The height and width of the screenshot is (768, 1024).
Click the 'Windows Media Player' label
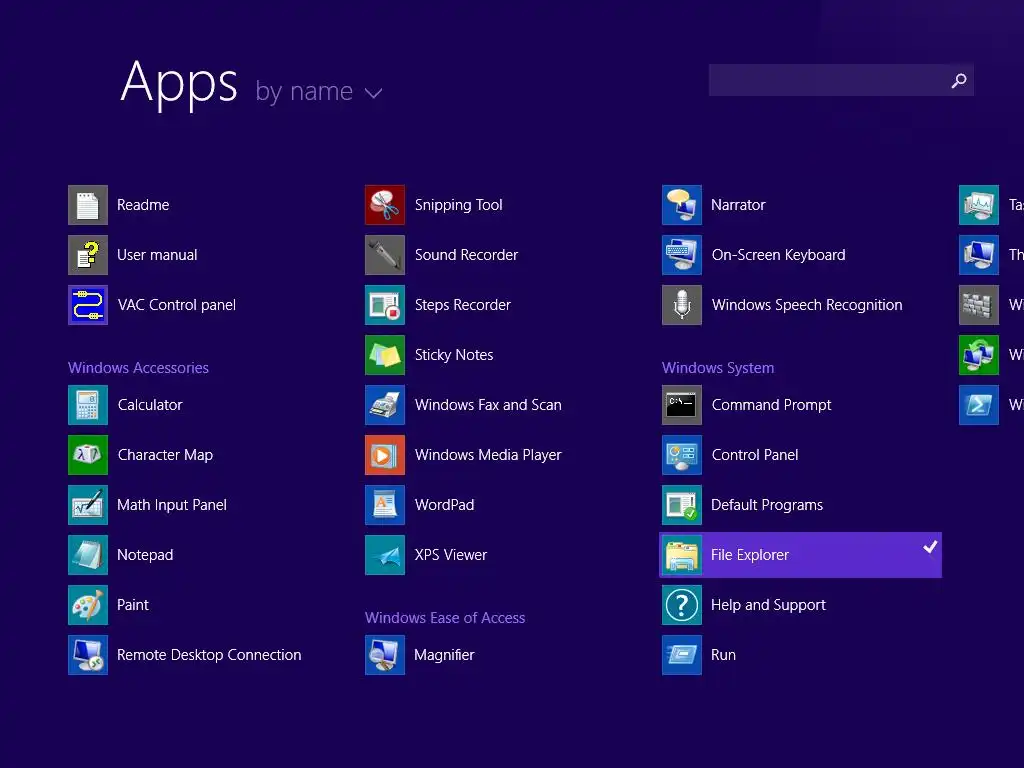tap(488, 455)
